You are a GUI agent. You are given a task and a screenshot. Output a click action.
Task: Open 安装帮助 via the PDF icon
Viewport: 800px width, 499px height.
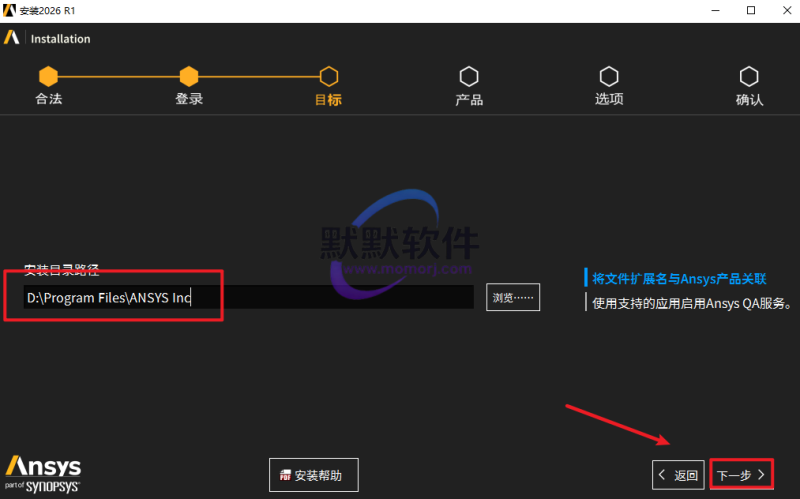pyautogui.click(x=286, y=475)
